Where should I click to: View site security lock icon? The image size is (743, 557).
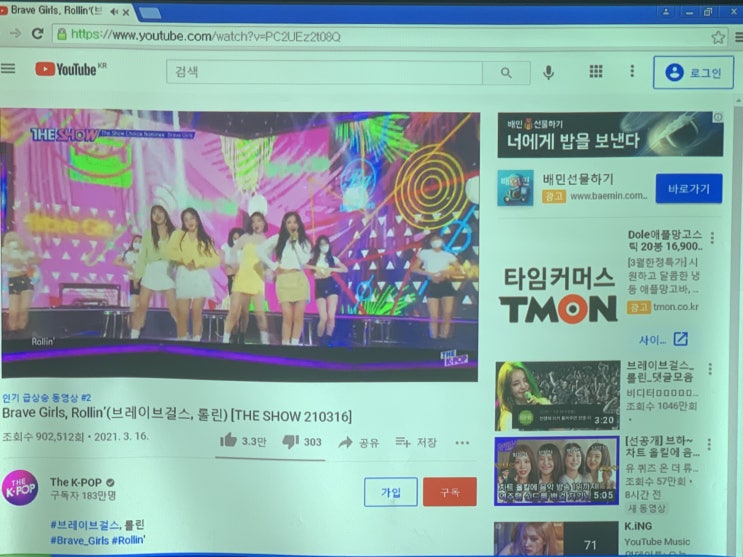pyautogui.click(x=62, y=34)
